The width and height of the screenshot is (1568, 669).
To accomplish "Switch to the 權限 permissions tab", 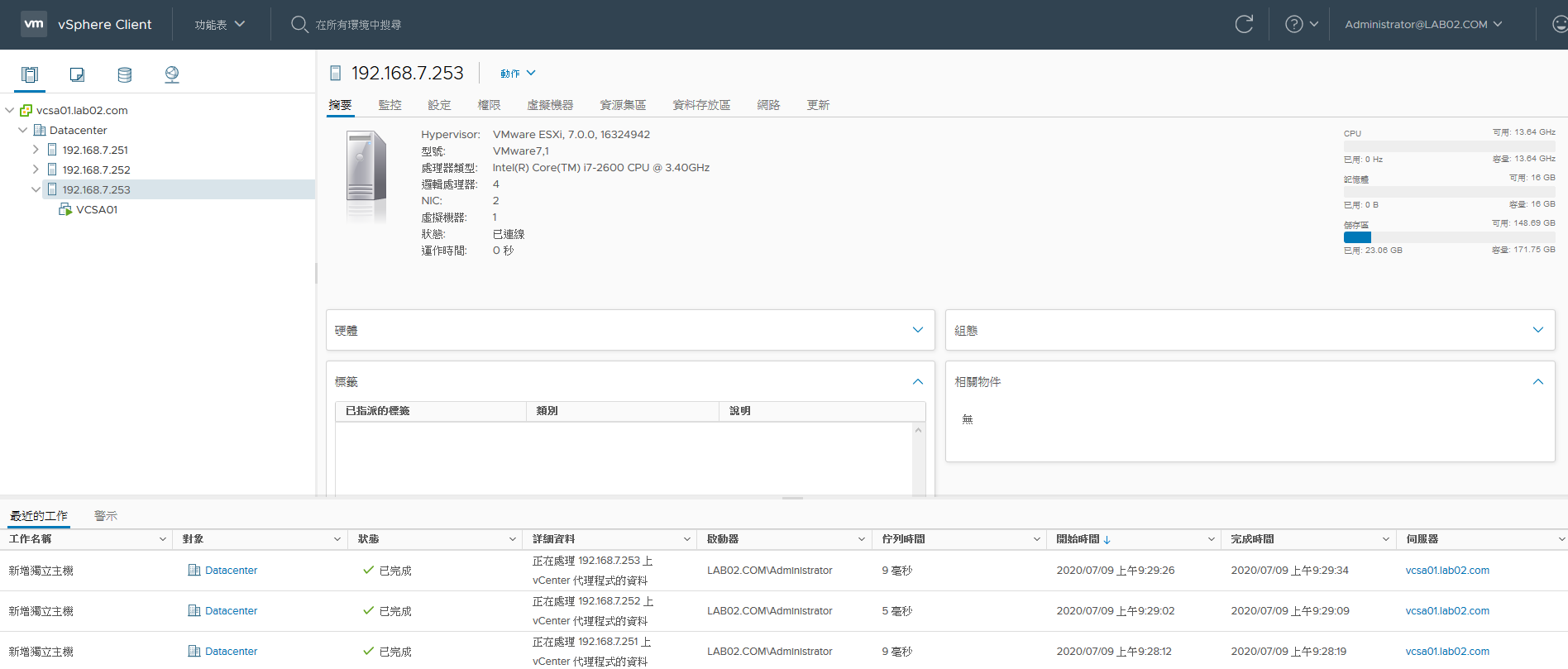I will point(489,105).
